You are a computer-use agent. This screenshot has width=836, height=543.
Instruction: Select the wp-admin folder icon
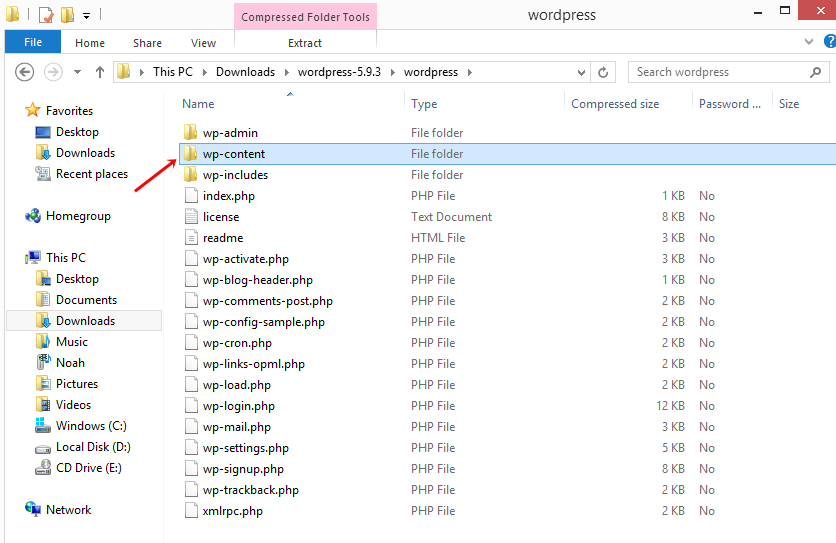190,132
